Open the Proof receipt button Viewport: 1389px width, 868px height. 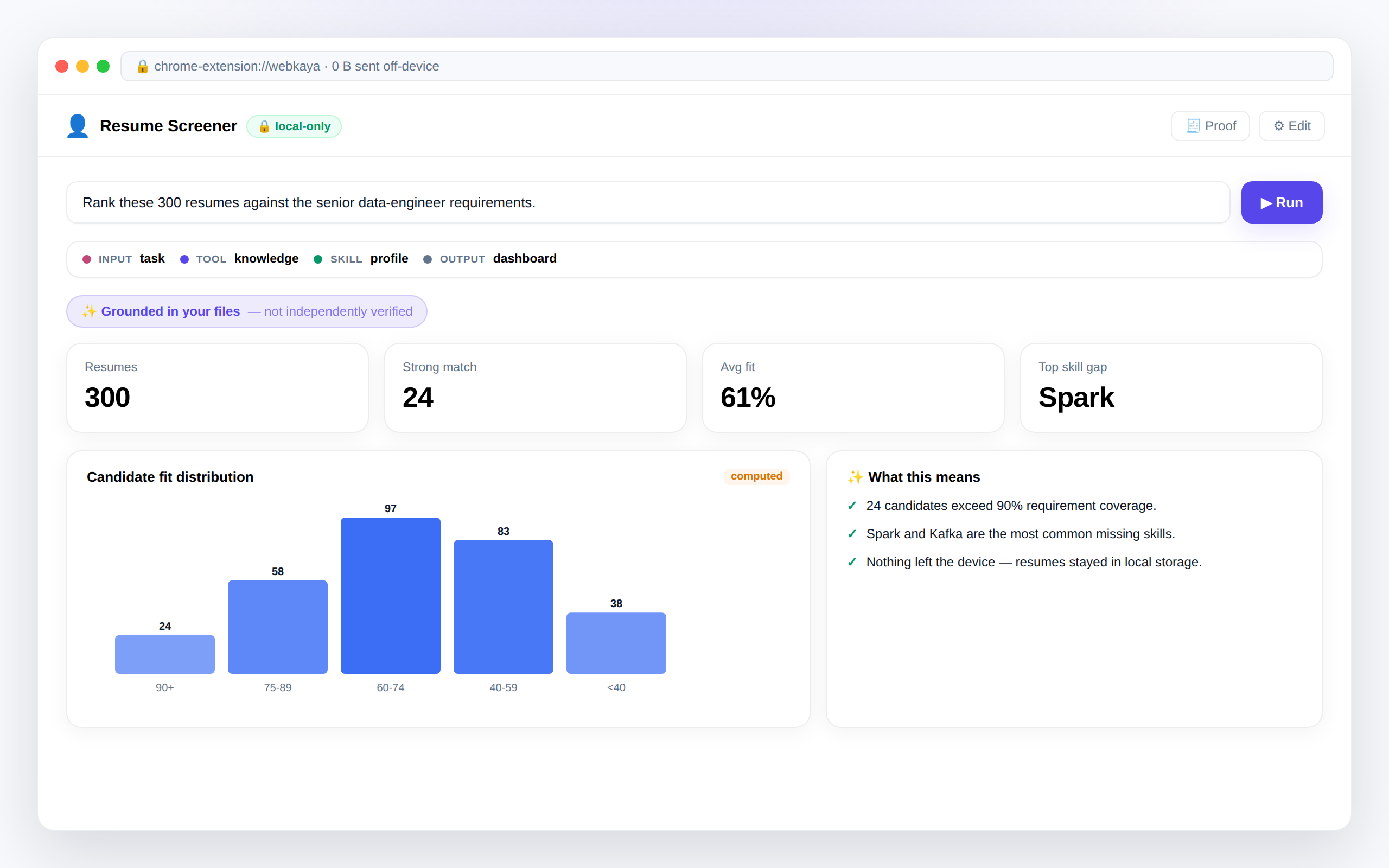(1210, 126)
